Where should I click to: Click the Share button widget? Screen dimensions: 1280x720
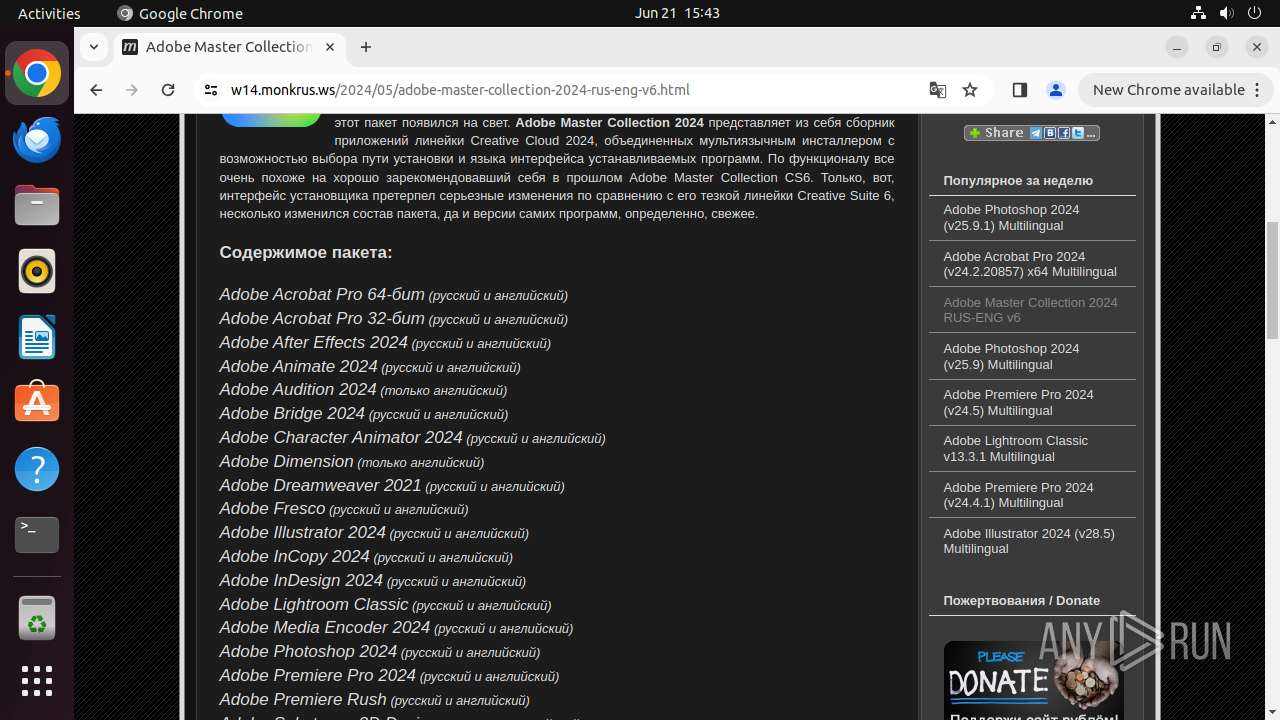click(1032, 133)
